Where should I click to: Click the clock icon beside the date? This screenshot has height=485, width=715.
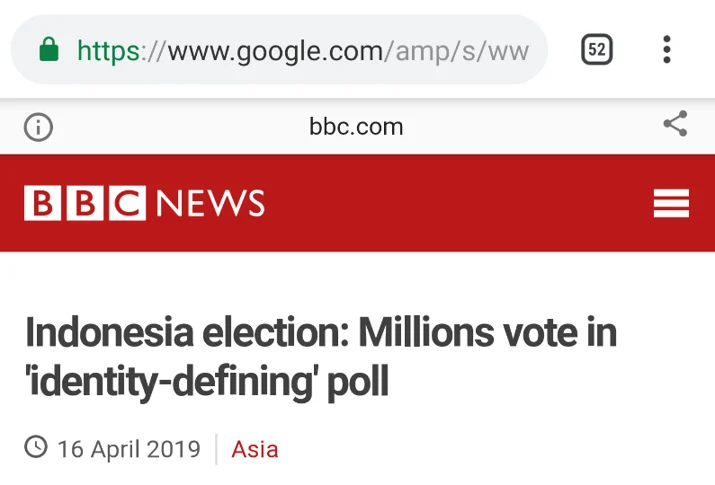[36, 447]
